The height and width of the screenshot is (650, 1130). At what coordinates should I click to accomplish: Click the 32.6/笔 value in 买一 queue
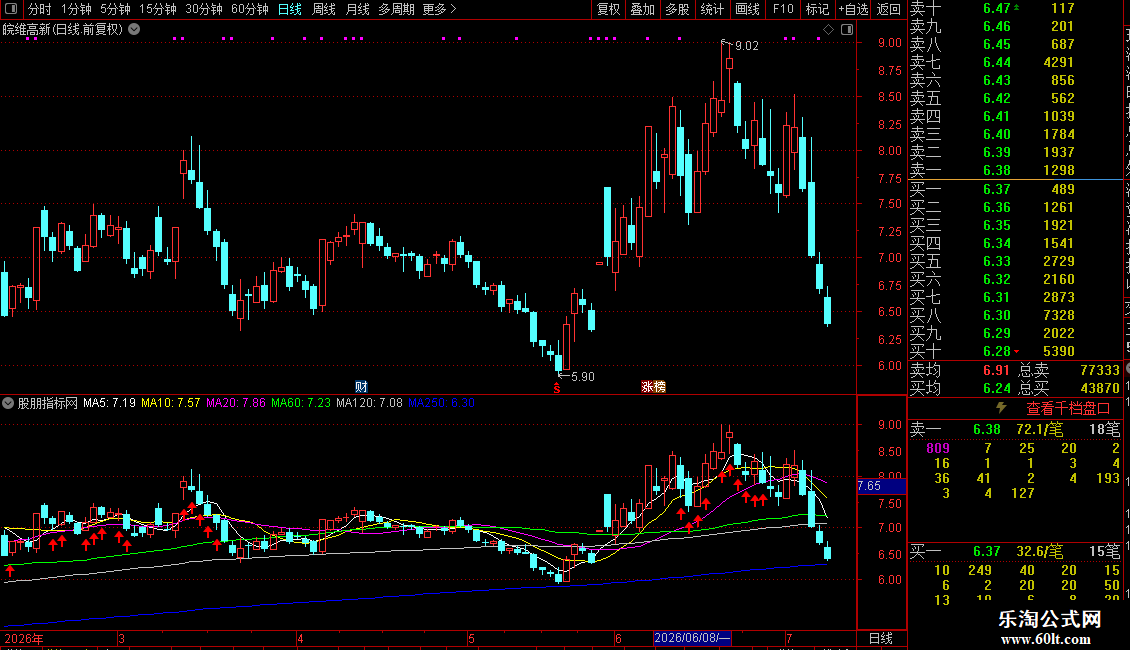tap(1039, 552)
